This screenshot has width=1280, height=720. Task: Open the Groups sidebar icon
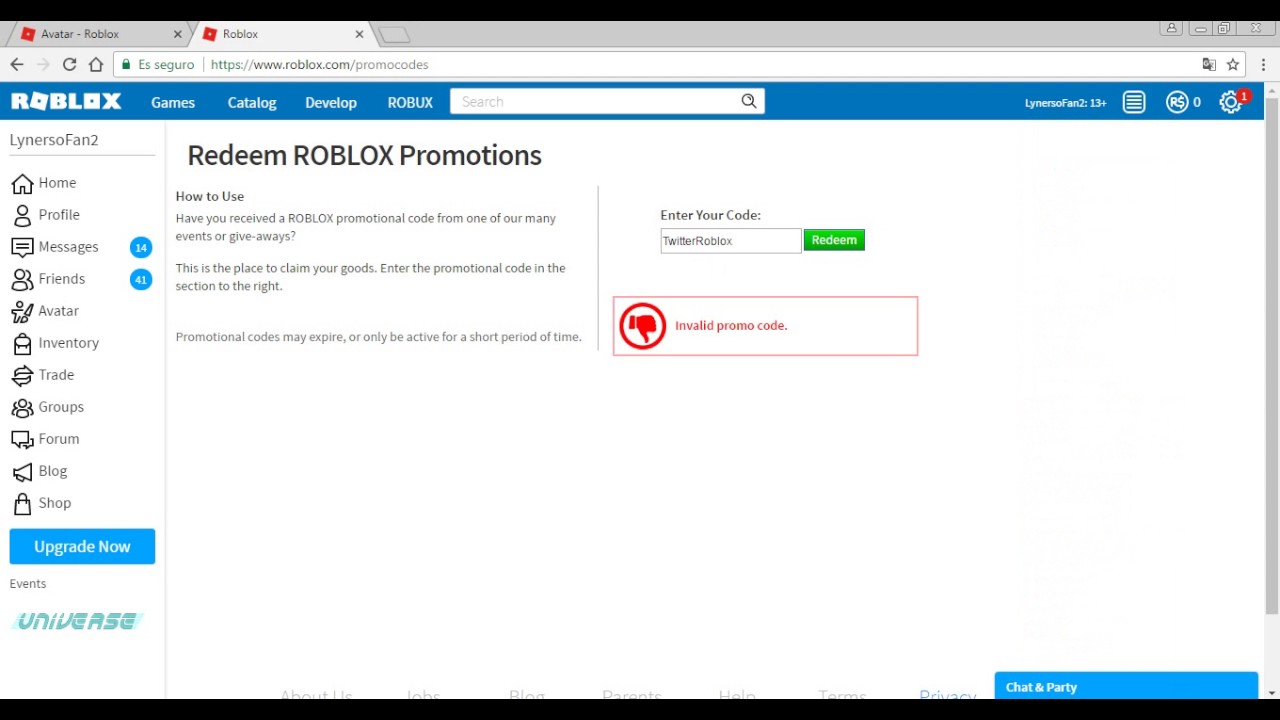[22, 407]
